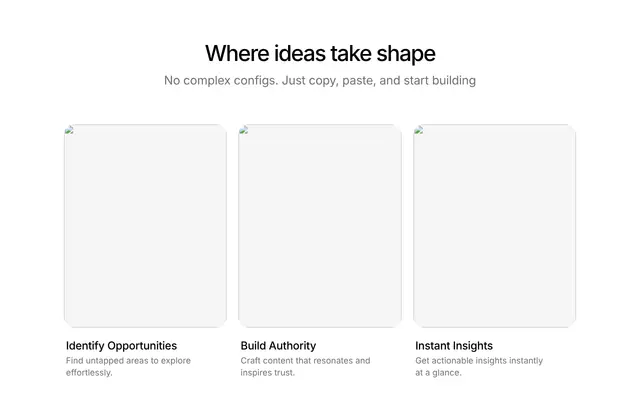The width and height of the screenshot is (640, 400).
Task: Open the Build Authority card image area
Action: pos(320,226)
